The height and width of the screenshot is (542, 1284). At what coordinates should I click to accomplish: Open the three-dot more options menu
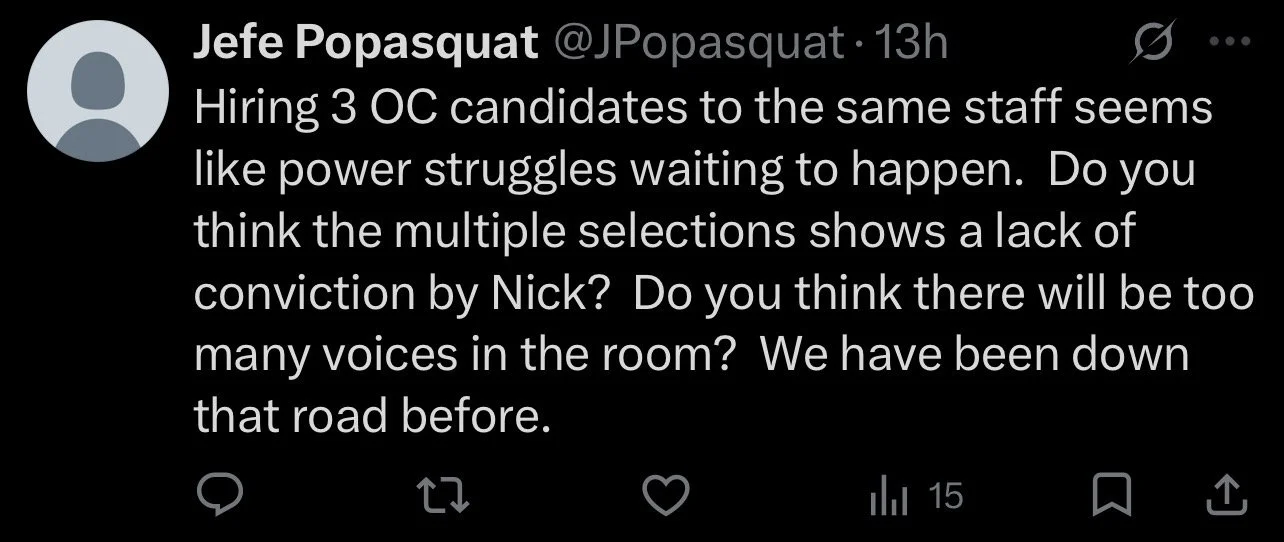(1227, 45)
